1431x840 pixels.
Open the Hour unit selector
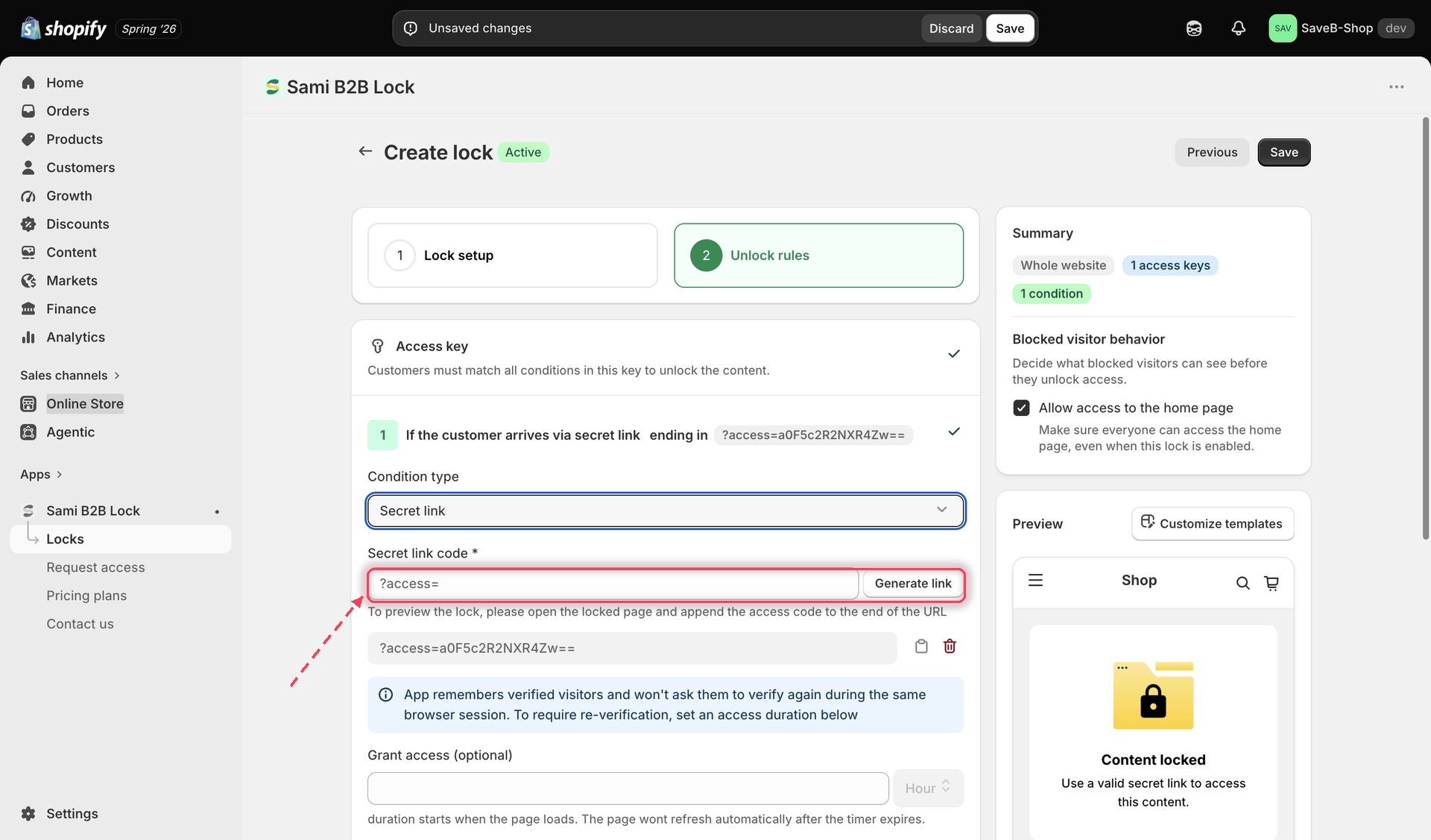928,788
